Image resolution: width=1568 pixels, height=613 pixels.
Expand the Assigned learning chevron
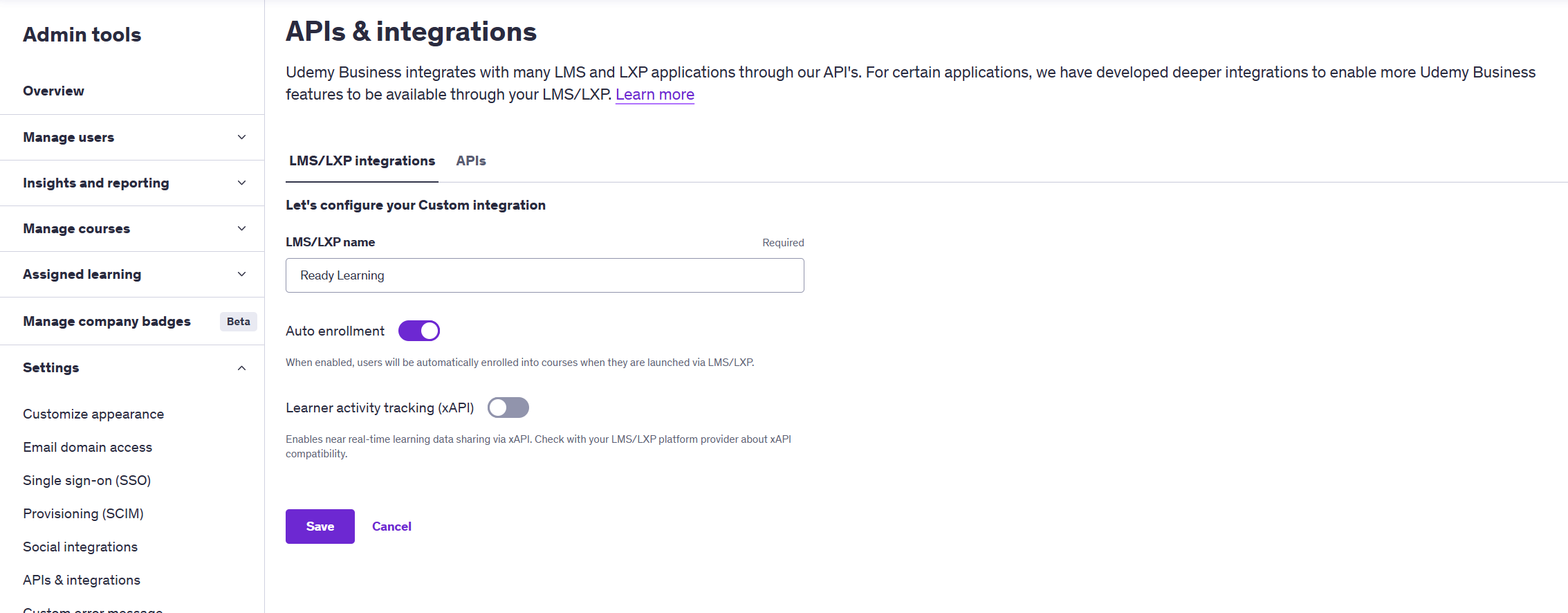coord(241,274)
